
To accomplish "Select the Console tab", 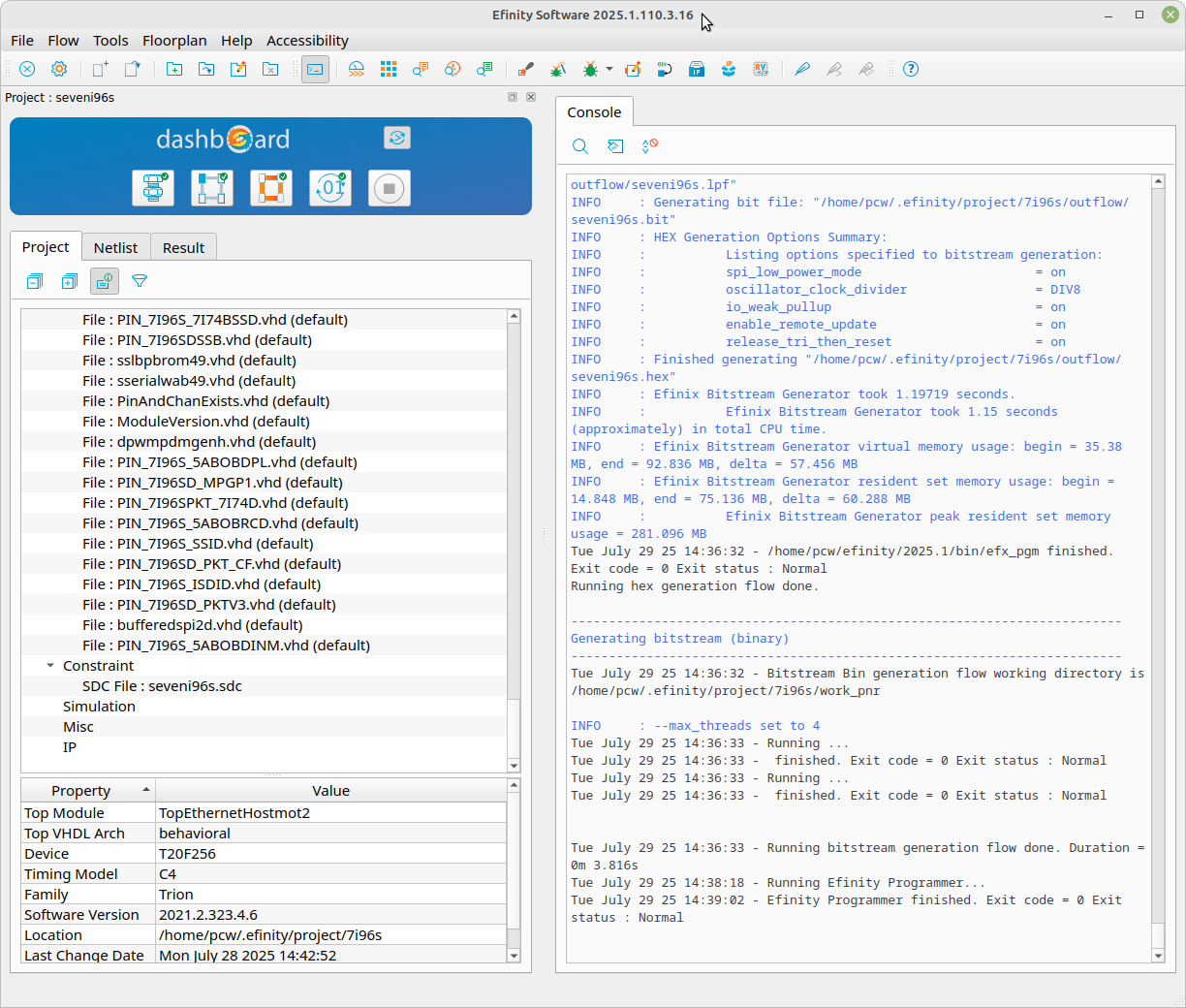I will 594,112.
